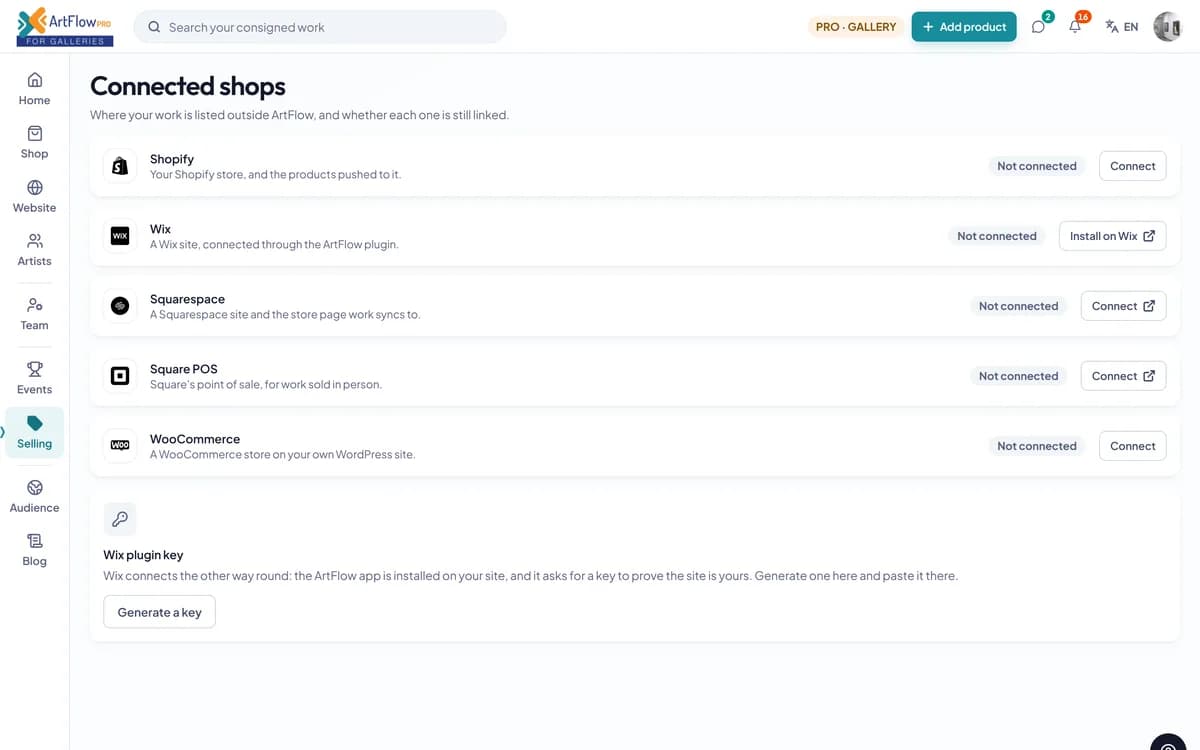Click the Wix row title

(x=160, y=229)
